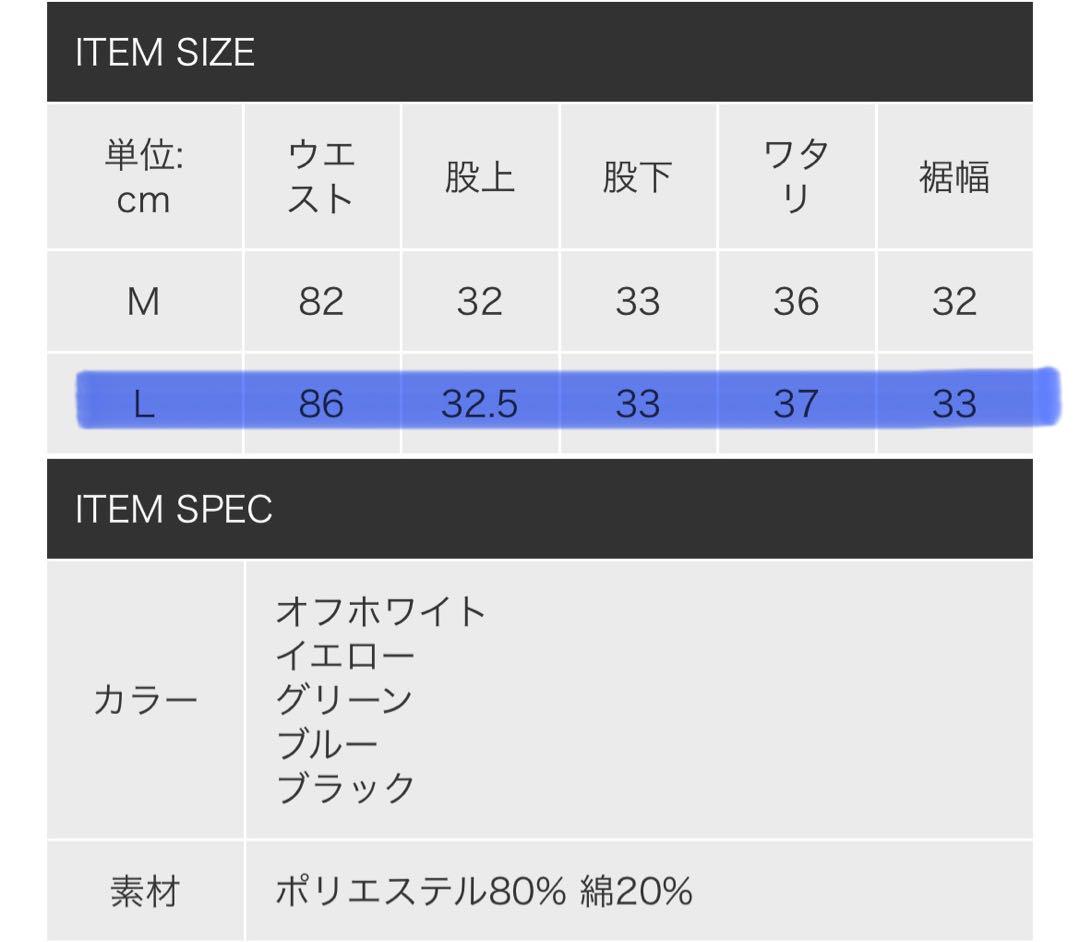Select the オフホワイト color text
Screen dimensions: 1080x942
pos(380,611)
